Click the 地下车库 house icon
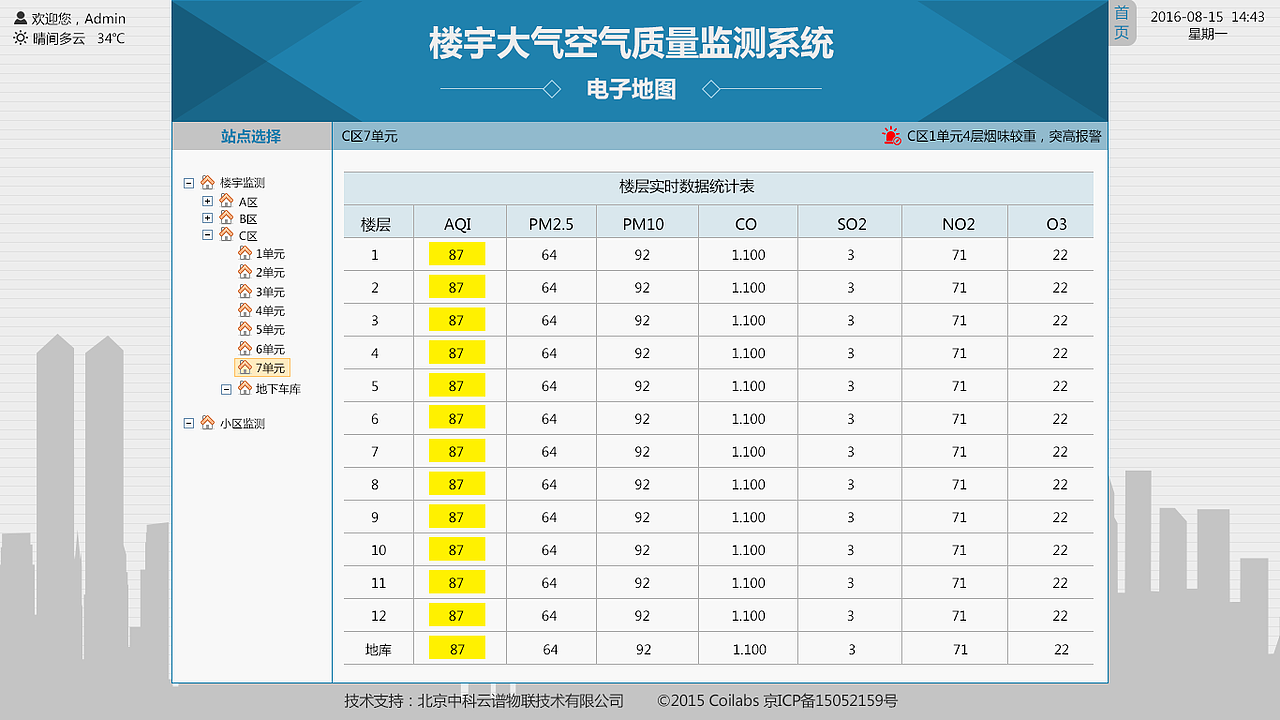The width and height of the screenshot is (1280, 720). [x=245, y=388]
